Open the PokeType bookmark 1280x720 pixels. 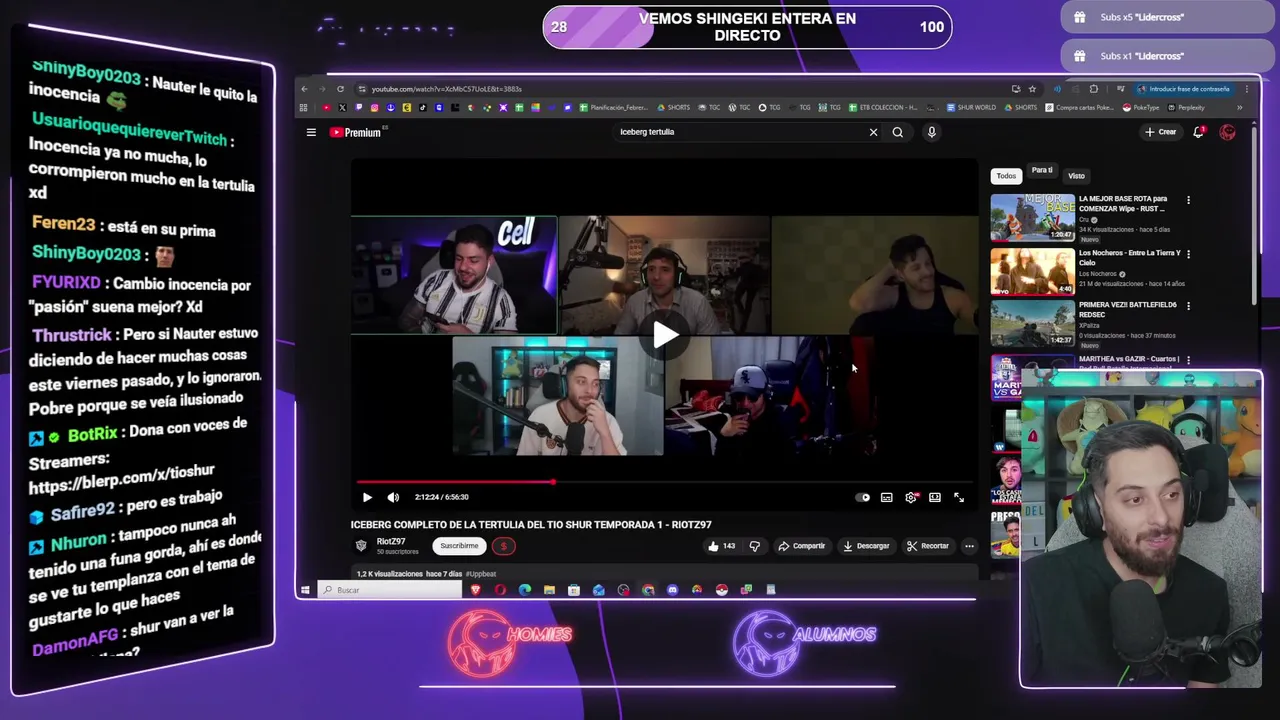point(1141,108)
